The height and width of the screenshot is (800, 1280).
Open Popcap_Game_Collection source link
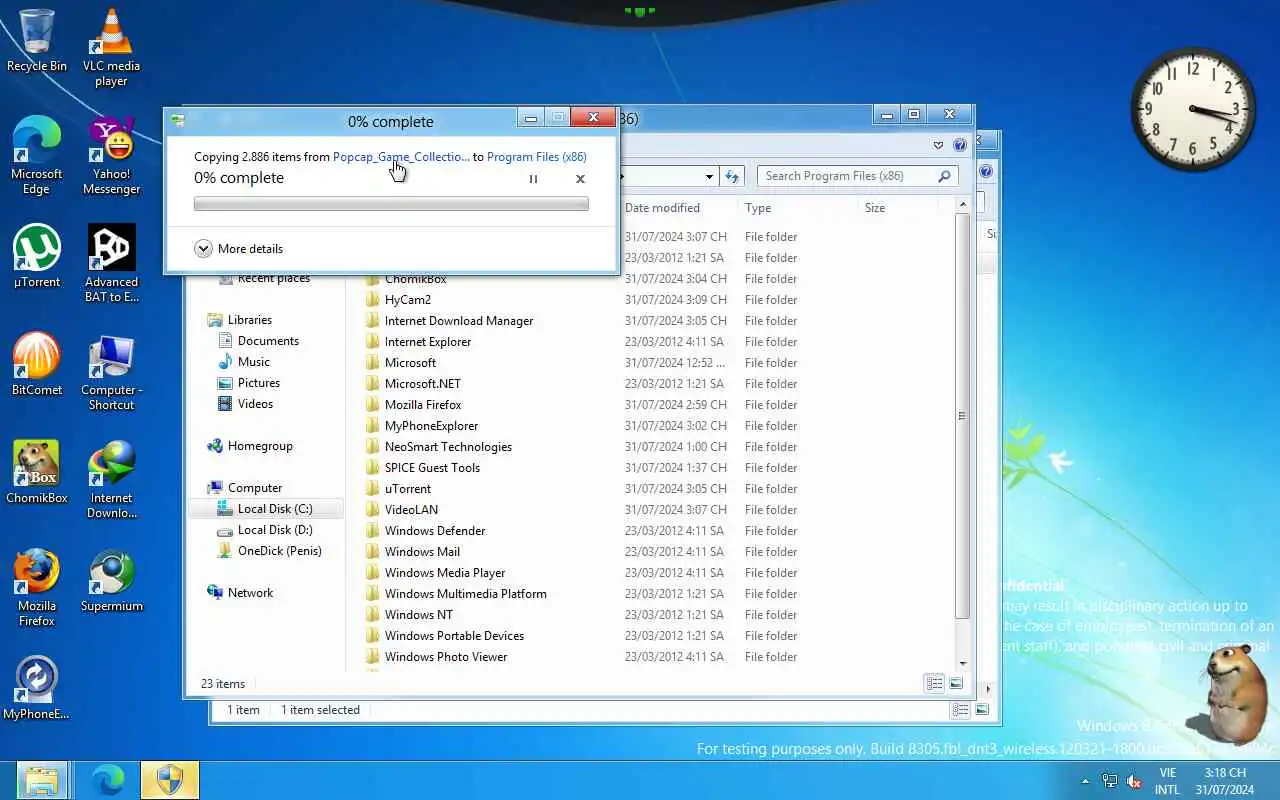pyautogui.click(x=401, y=157)
